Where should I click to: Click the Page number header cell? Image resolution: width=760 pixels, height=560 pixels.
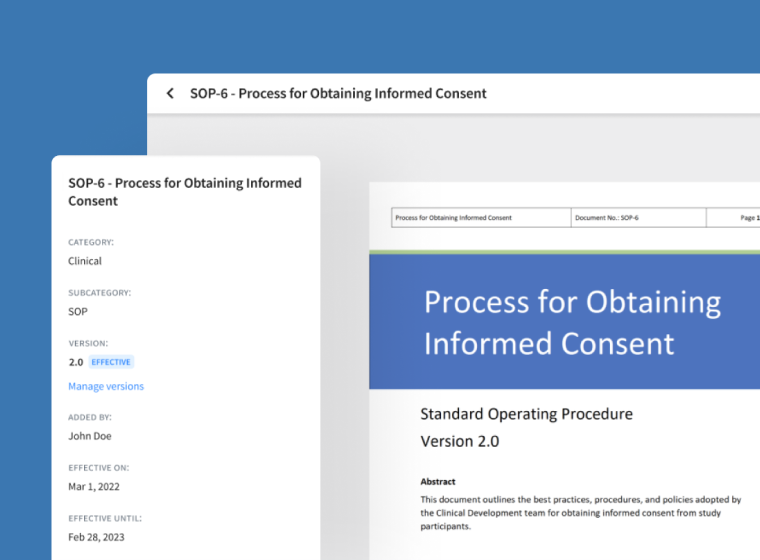coord(738,217)
